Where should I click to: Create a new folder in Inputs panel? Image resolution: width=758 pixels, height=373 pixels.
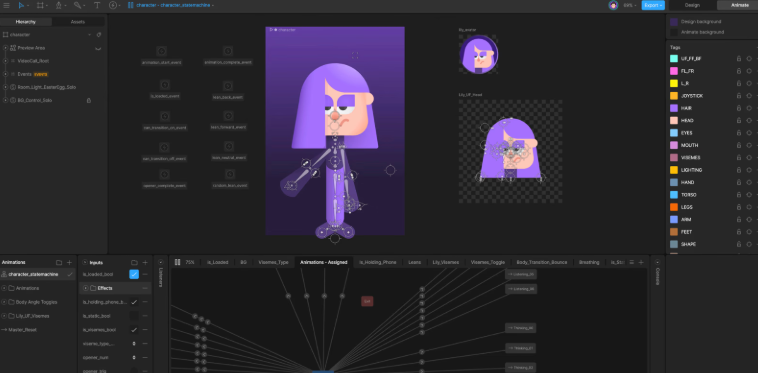pos(134,262)
